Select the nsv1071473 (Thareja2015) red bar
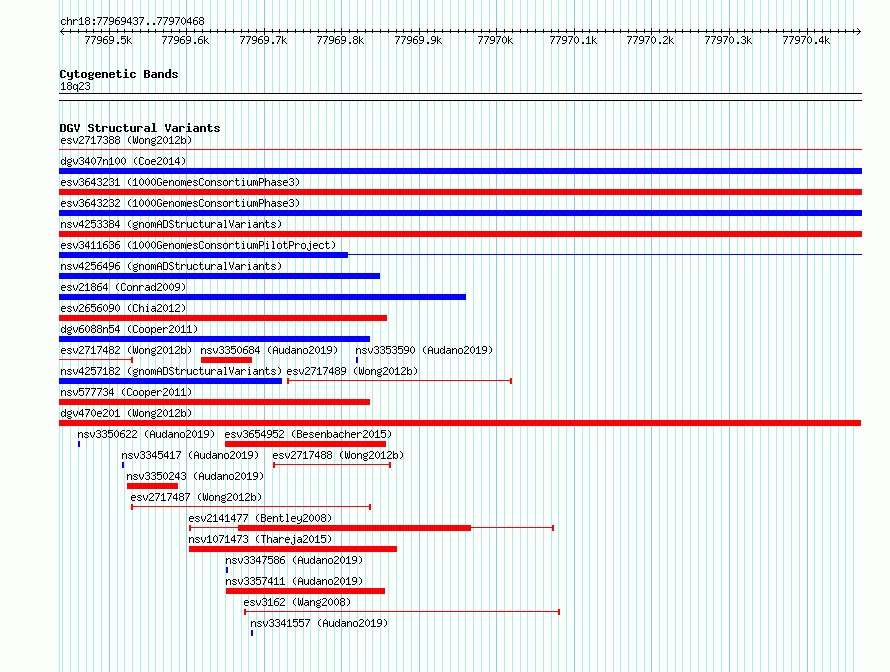Viewport: 890px width, 672px height. (293, 549)
